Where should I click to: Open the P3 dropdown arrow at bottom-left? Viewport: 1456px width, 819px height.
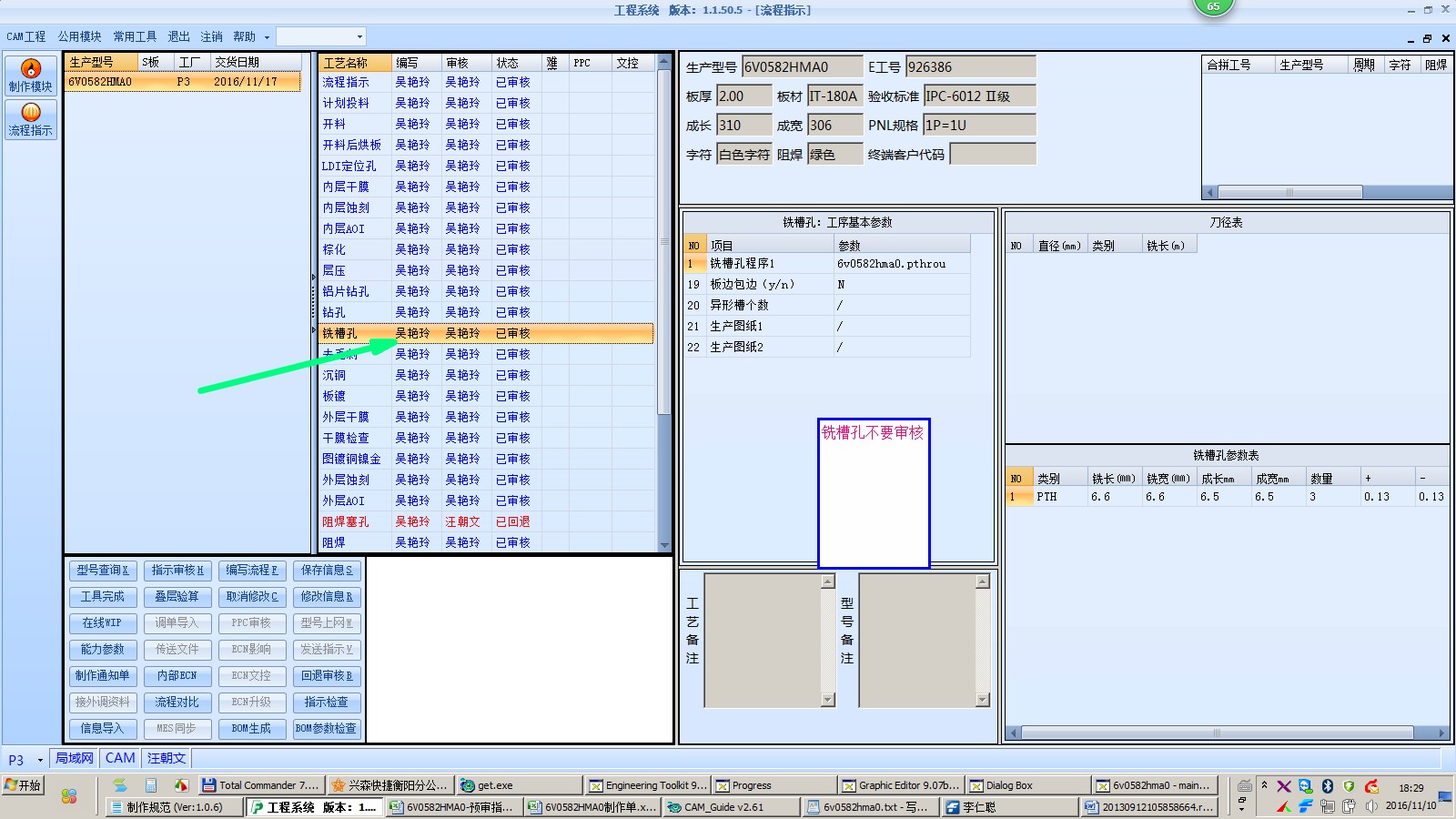40,759
